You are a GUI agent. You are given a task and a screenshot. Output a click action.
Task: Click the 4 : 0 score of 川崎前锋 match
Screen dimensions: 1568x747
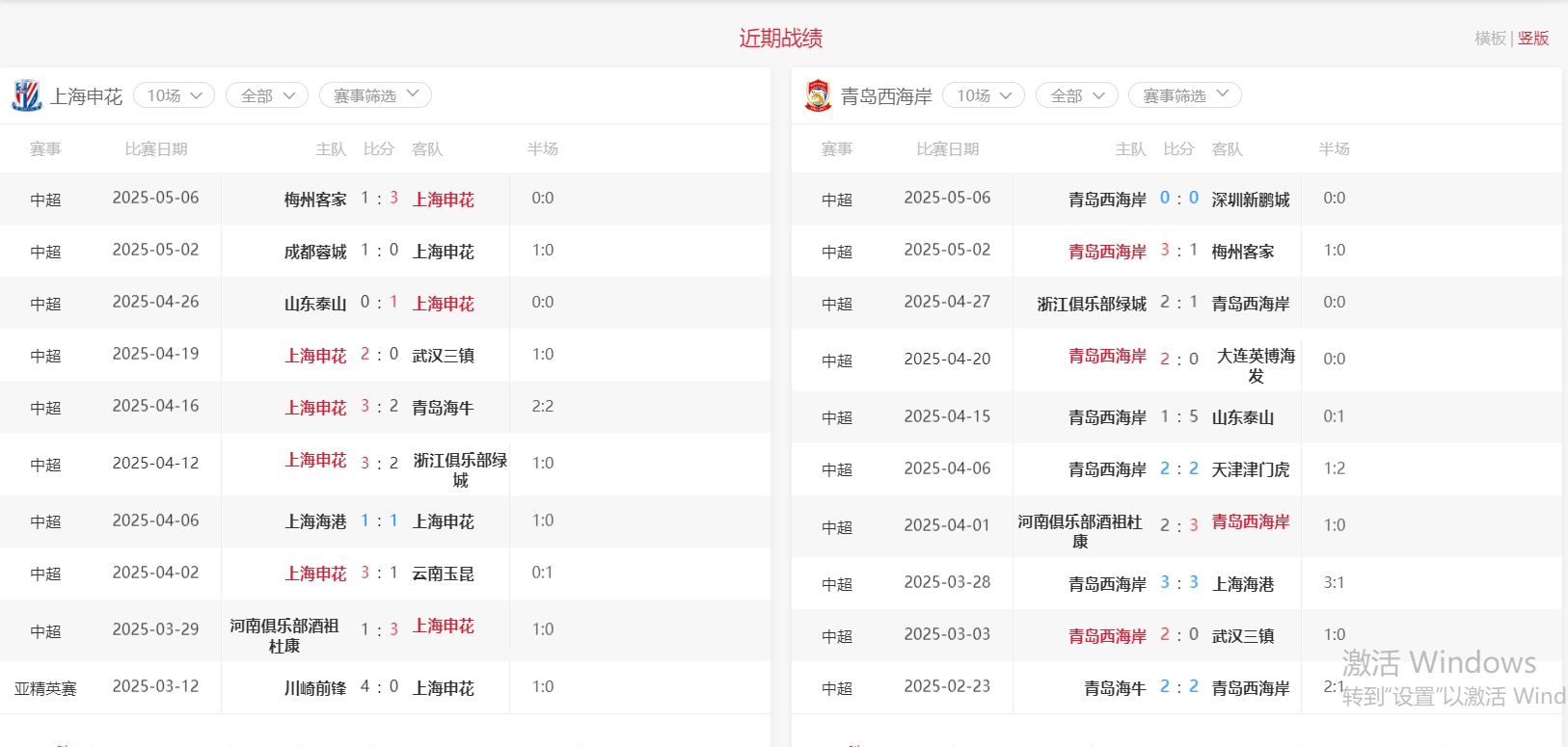tap(379, 687)
